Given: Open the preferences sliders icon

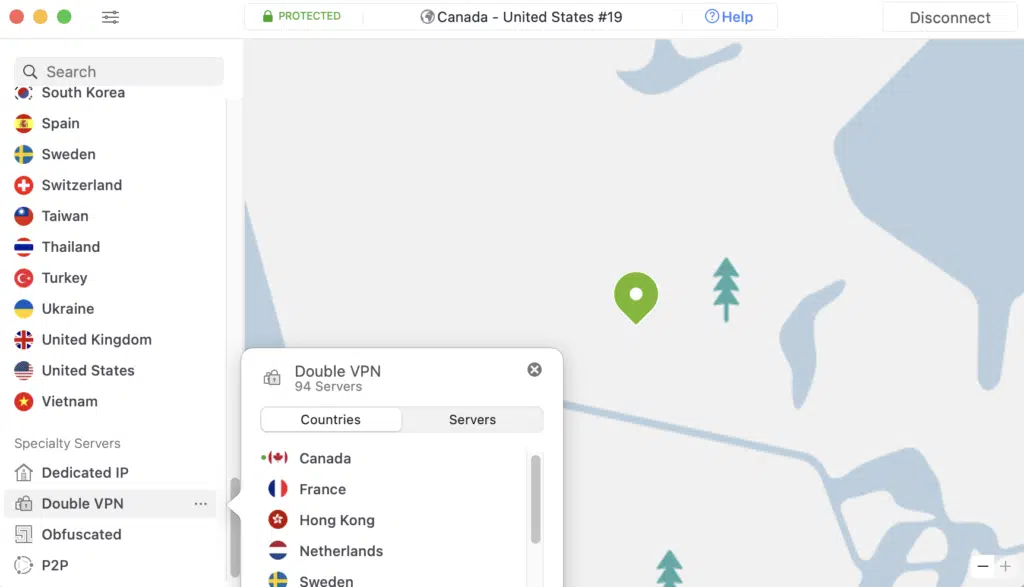Looking at the screenshot, I should coord(110,17).
